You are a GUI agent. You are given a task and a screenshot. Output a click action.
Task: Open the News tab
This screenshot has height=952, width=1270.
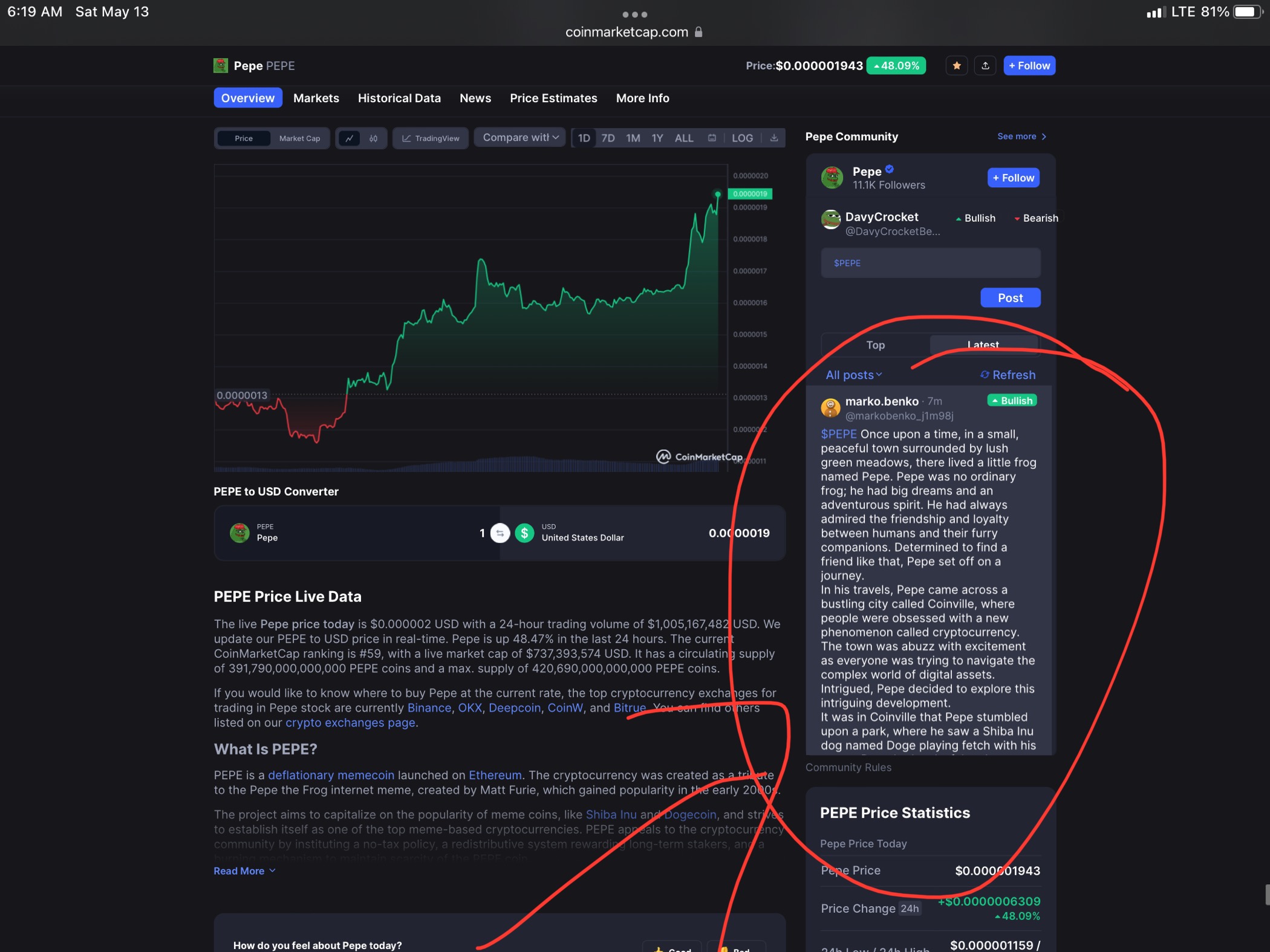pos(475,98)
